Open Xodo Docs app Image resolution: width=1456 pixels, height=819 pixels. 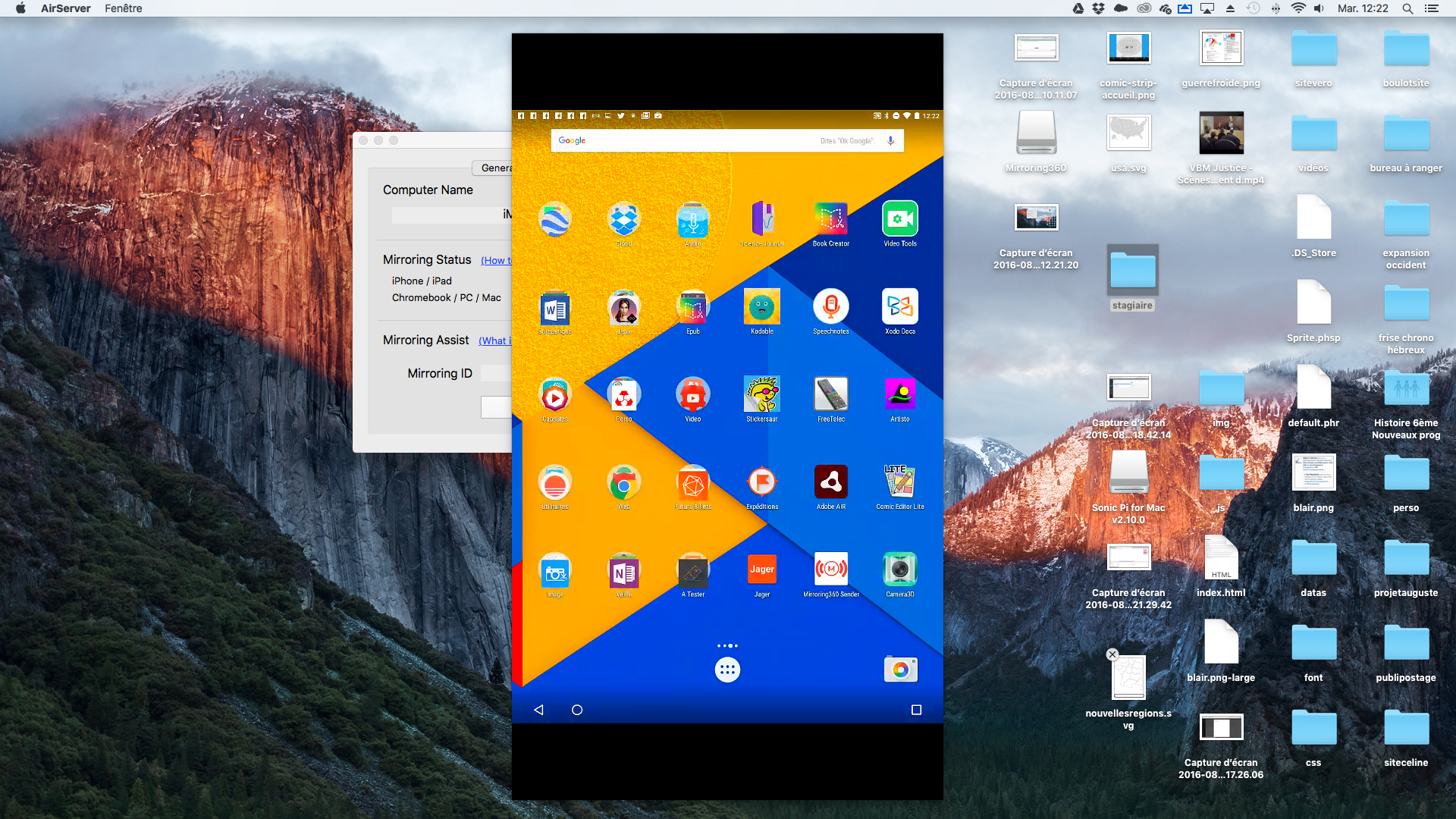tap(899, 308)
